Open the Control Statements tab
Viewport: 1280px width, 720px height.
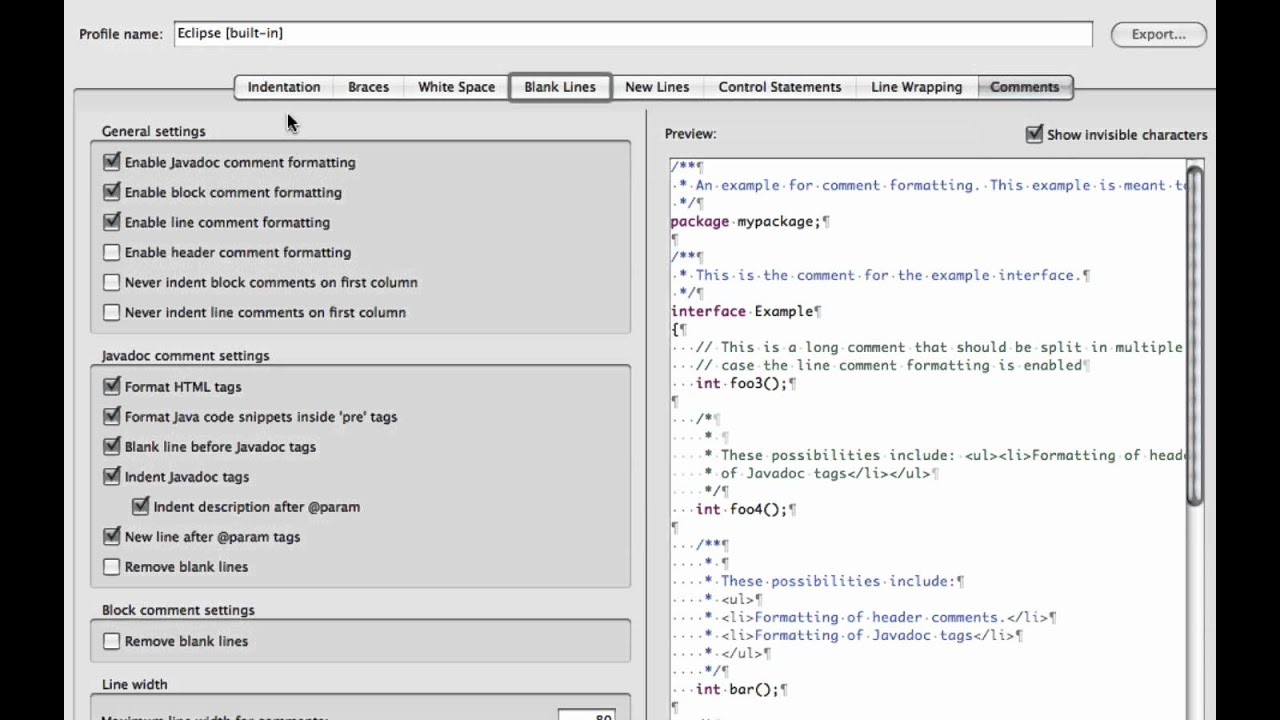(780, 87)
